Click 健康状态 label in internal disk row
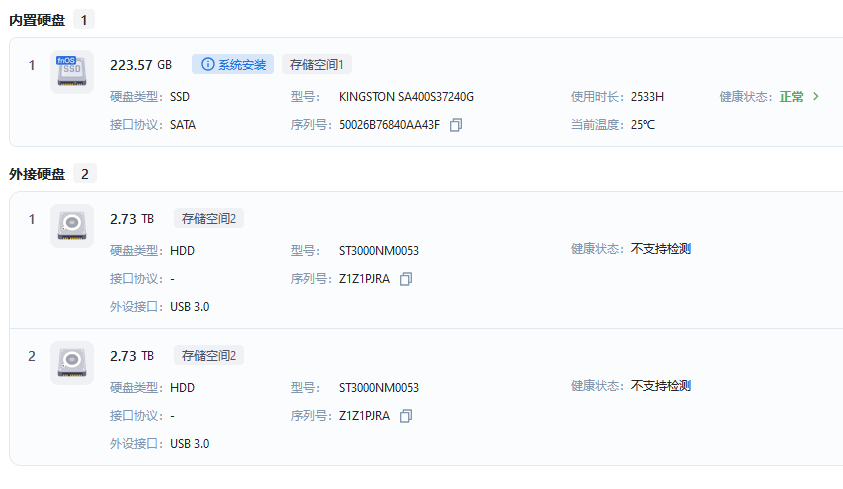This screenshot has width=843, height=489. [746, 97]
